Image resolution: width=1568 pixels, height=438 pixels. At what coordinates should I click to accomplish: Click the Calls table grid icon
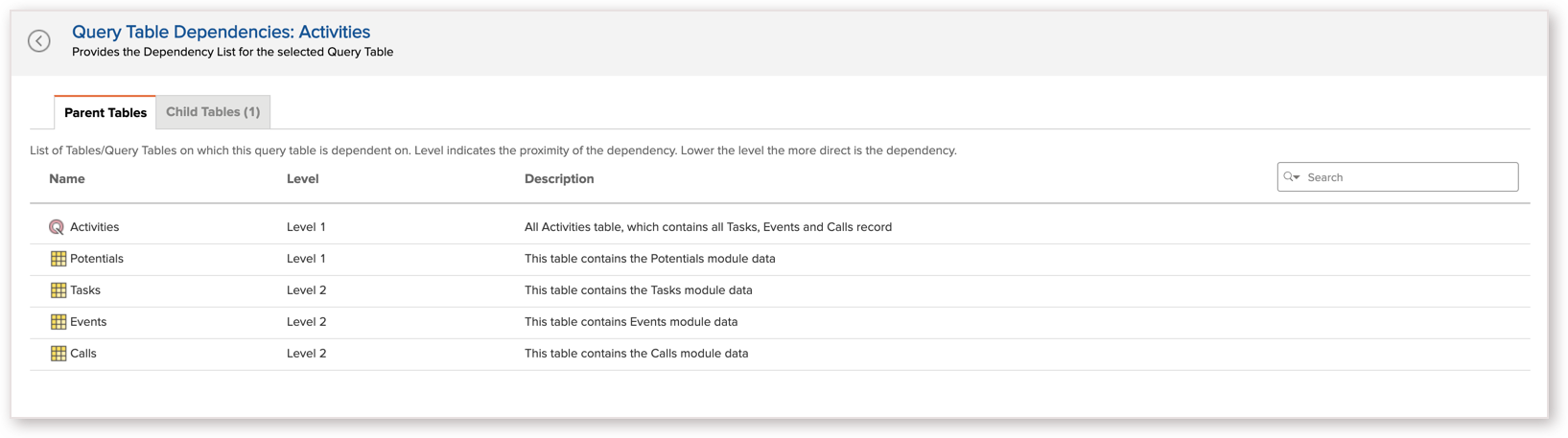[59, 354]
